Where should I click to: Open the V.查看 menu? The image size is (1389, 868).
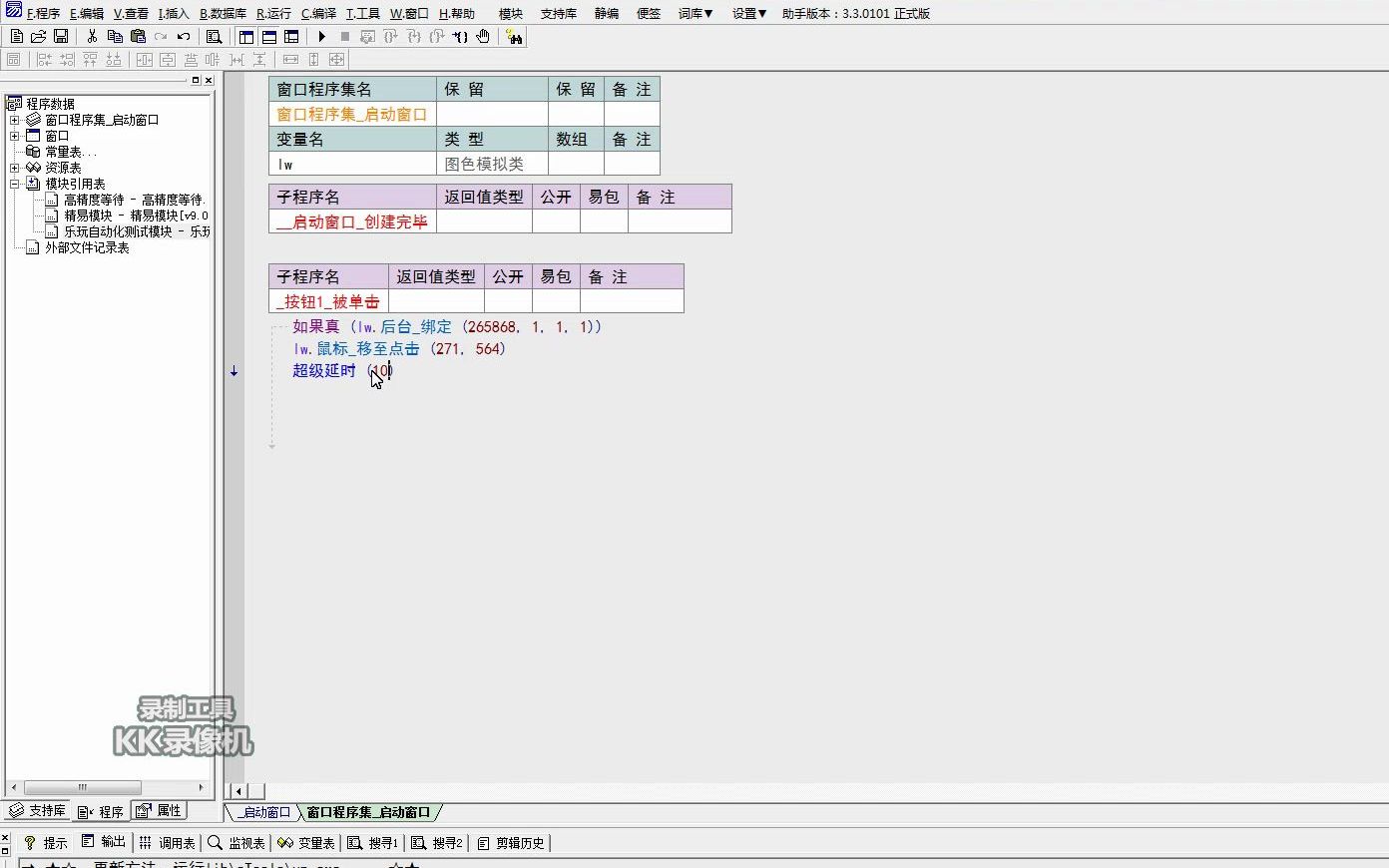coord(131,14)
